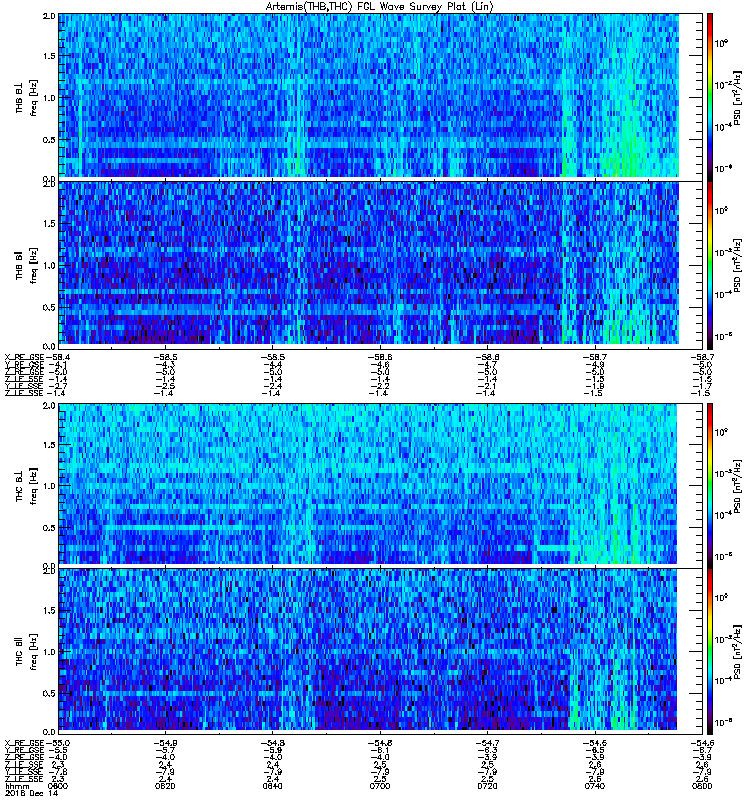Click the '2016 Dec 14' date label
The image size is (750, 800).
32,793
